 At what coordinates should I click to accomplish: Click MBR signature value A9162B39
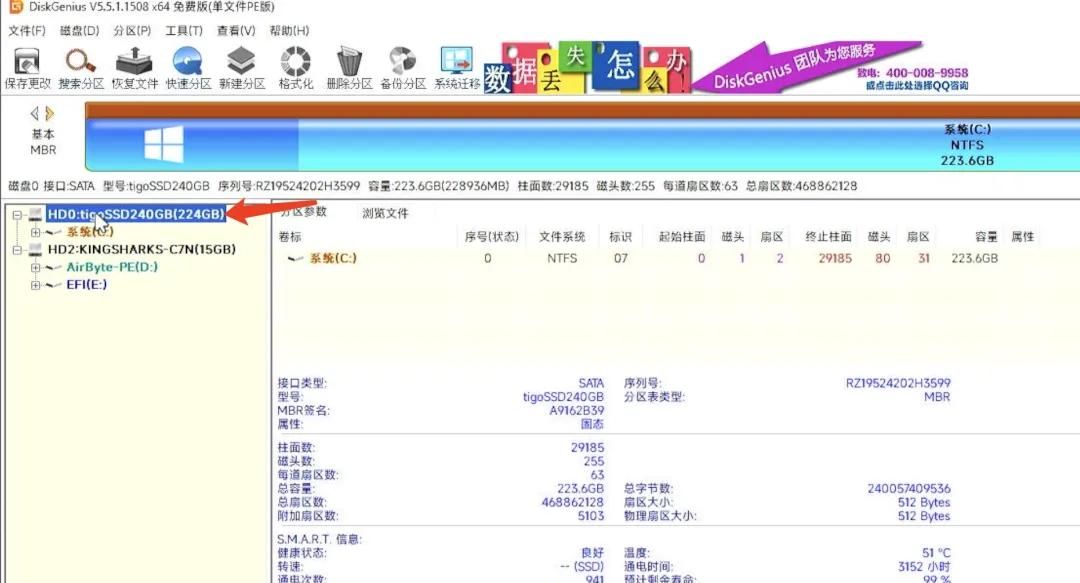(577, 411)
